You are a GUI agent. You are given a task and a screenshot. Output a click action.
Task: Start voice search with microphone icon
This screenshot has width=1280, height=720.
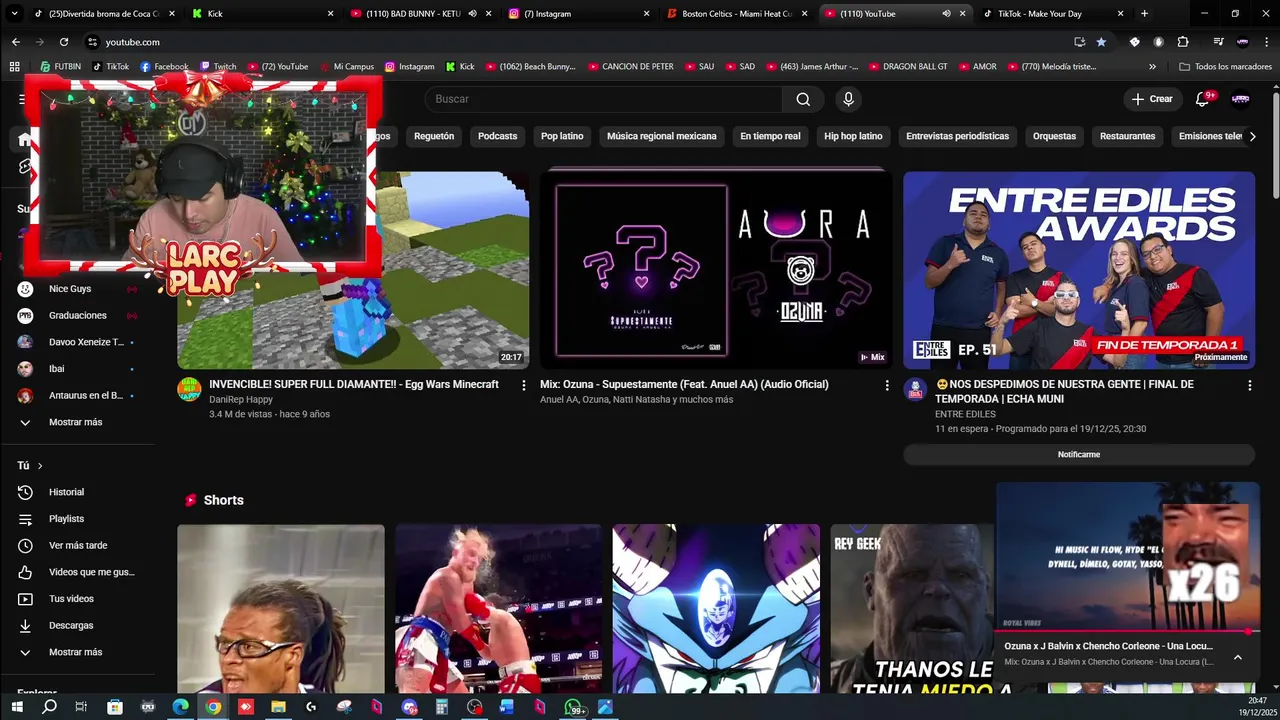[848, 99]
